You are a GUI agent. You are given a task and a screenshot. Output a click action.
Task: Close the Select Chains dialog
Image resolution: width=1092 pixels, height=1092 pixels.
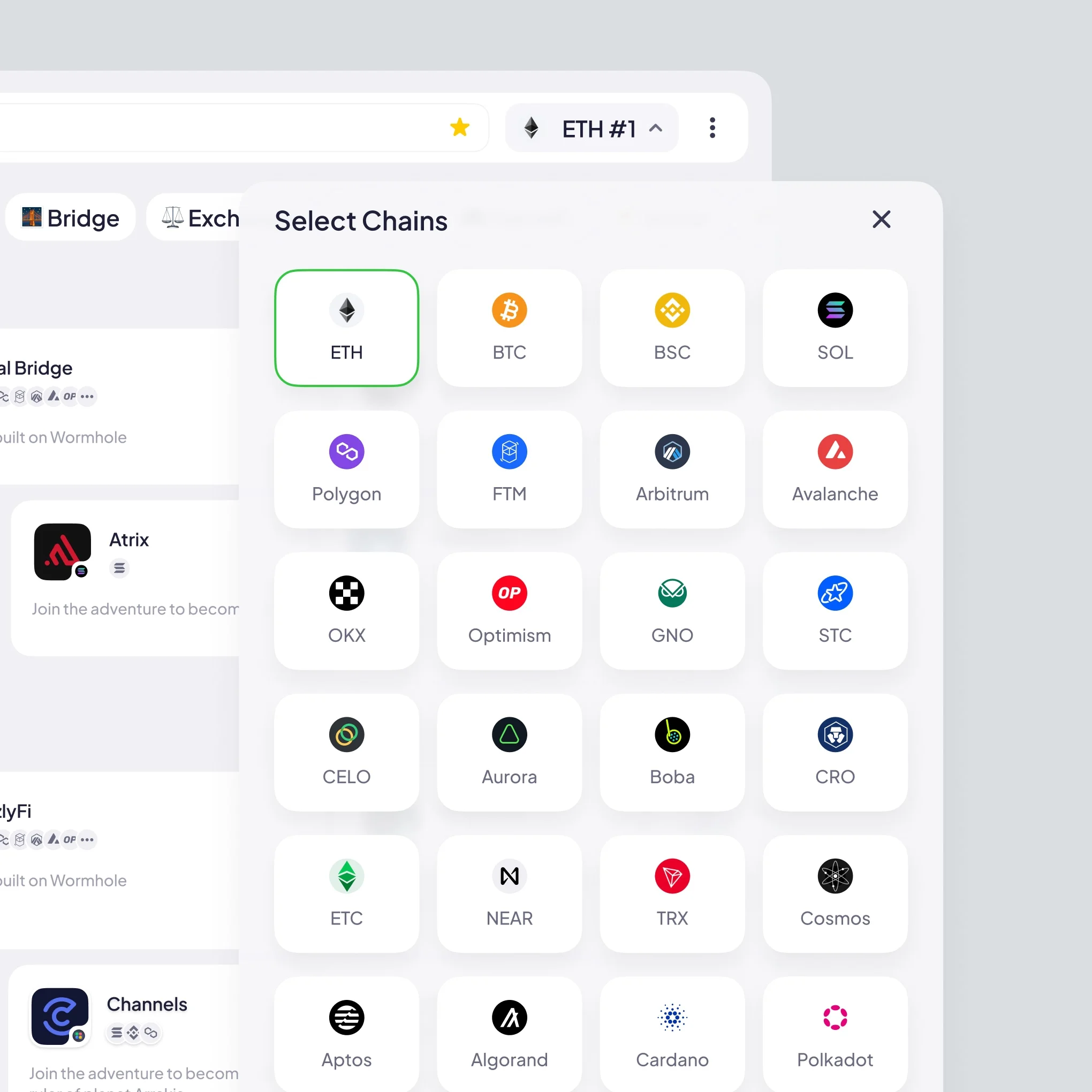tap(881, 219)
